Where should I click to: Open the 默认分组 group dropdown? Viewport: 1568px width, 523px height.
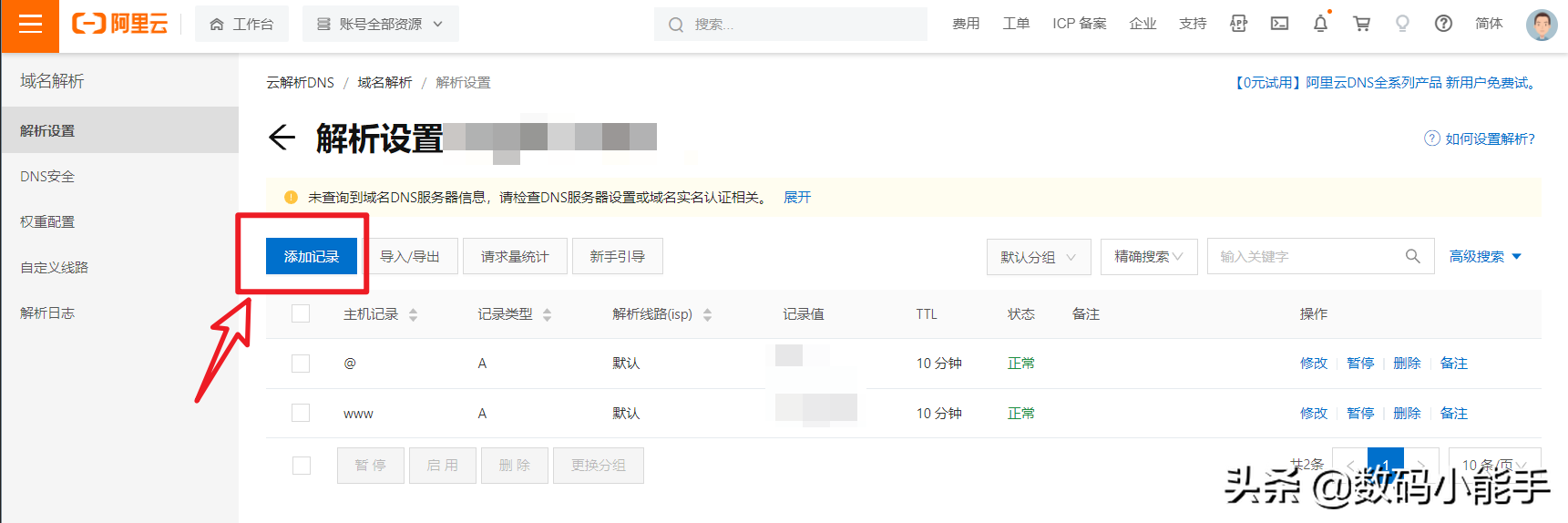pos(1039,257)
